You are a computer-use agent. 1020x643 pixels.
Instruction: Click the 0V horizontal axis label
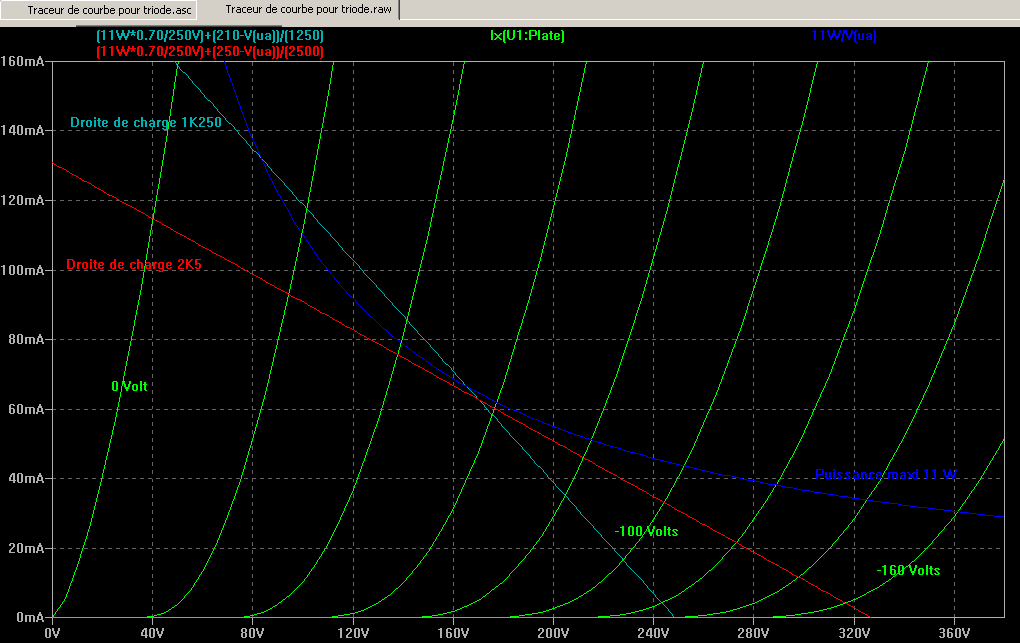pos(52,633)
